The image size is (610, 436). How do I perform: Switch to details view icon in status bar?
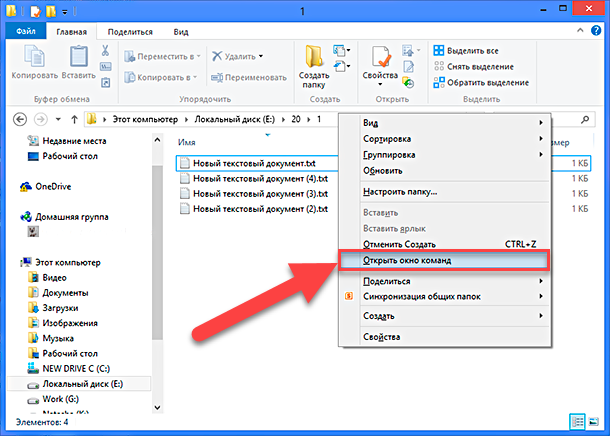(577, 422)
